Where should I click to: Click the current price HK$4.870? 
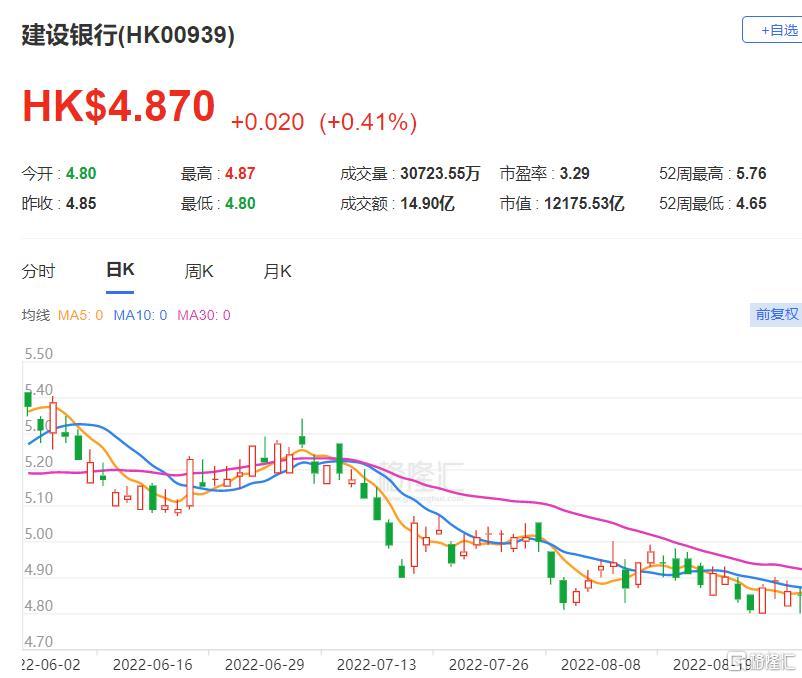[x=118, y=106]
